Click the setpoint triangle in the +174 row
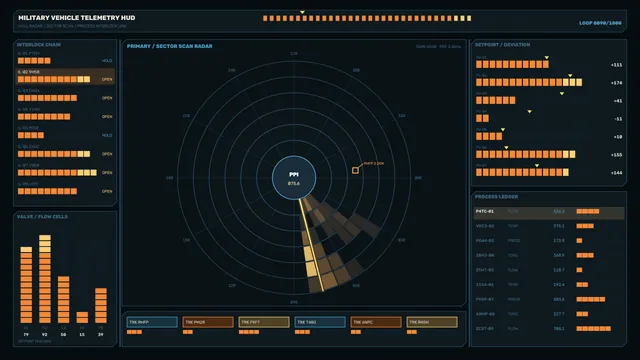Image resolution: width=640 pixels, height=360 pixels. 570,76
